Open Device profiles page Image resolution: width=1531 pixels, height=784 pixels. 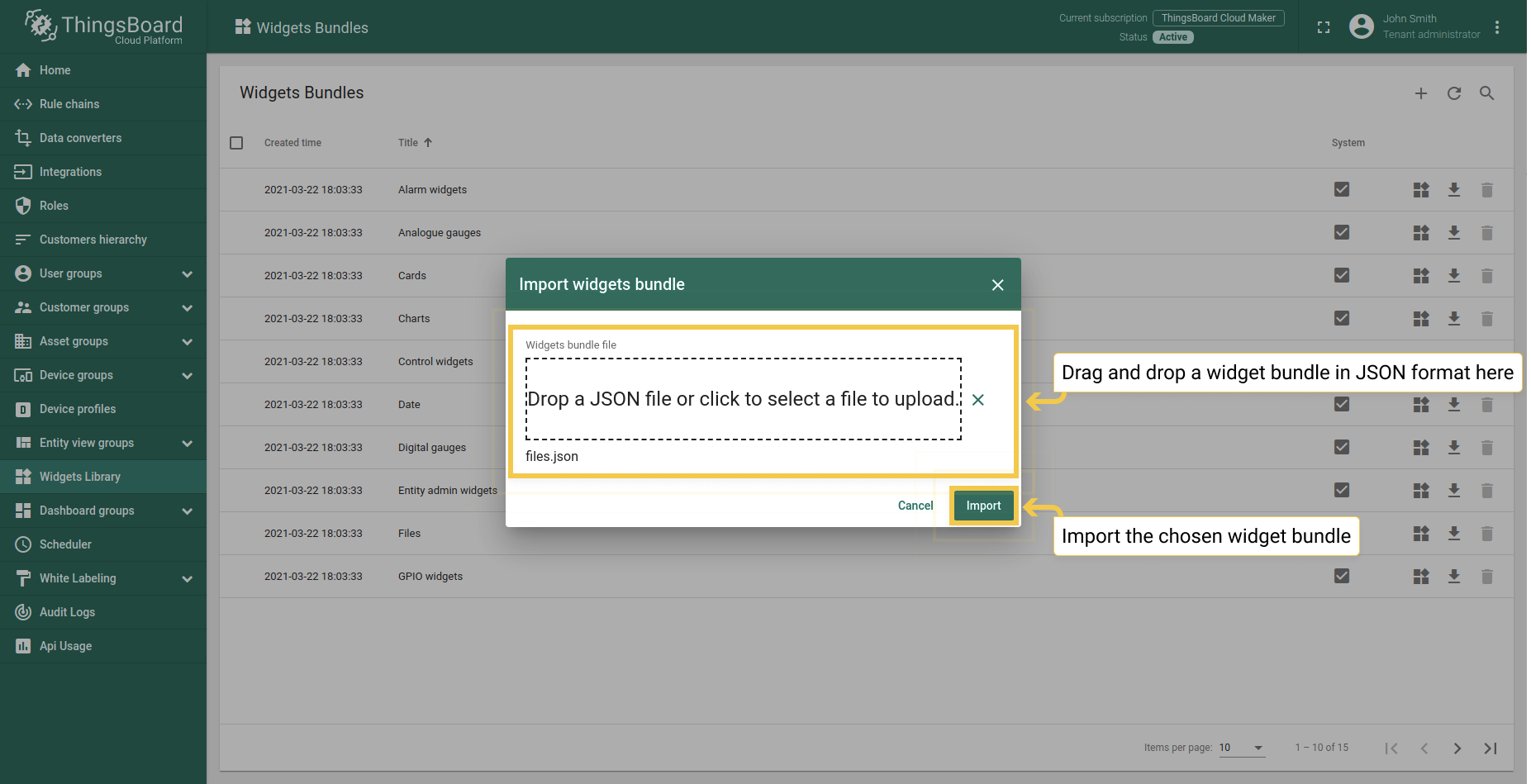click(x=103, y=409)
